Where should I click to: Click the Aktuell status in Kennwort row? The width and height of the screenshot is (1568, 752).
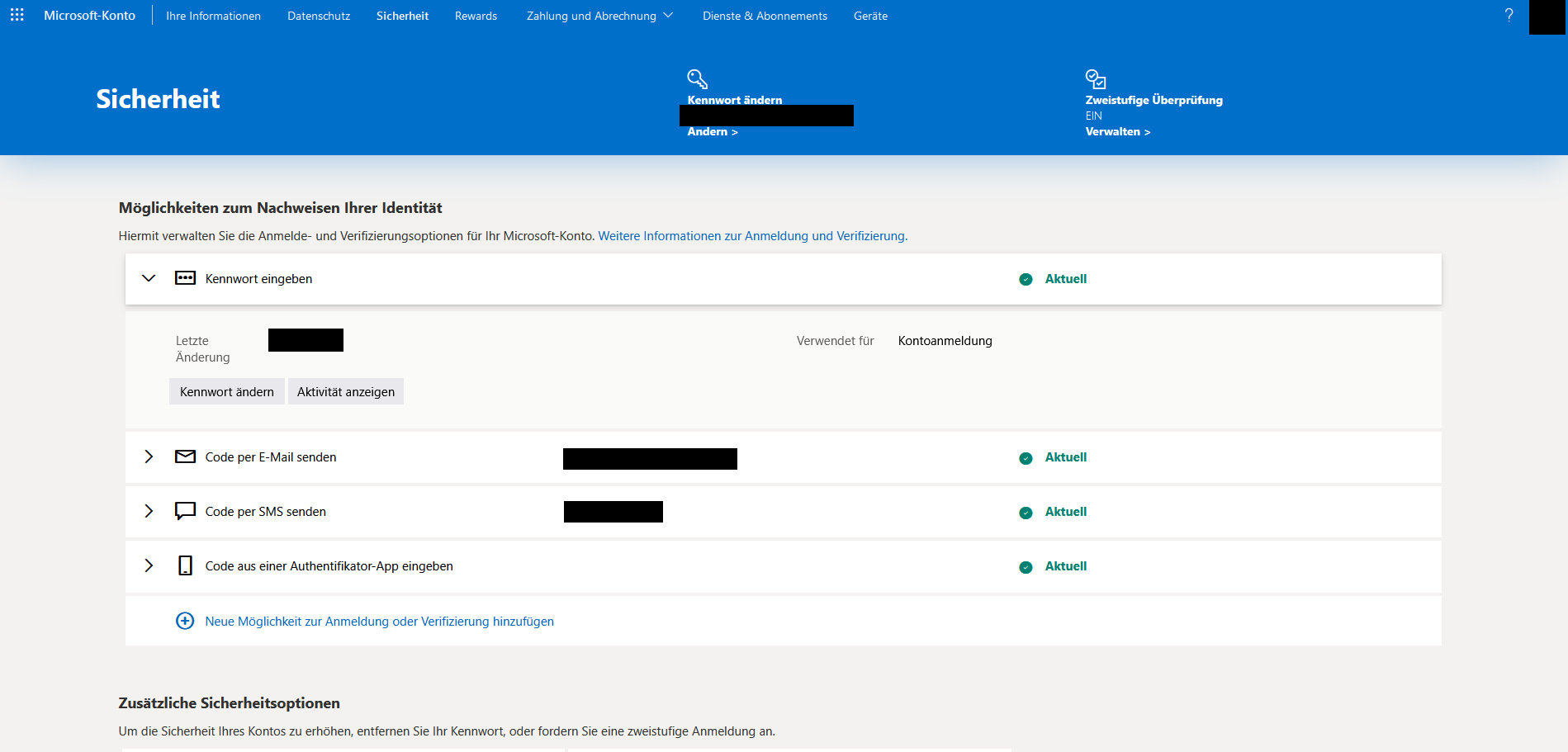pos(1066,279)
